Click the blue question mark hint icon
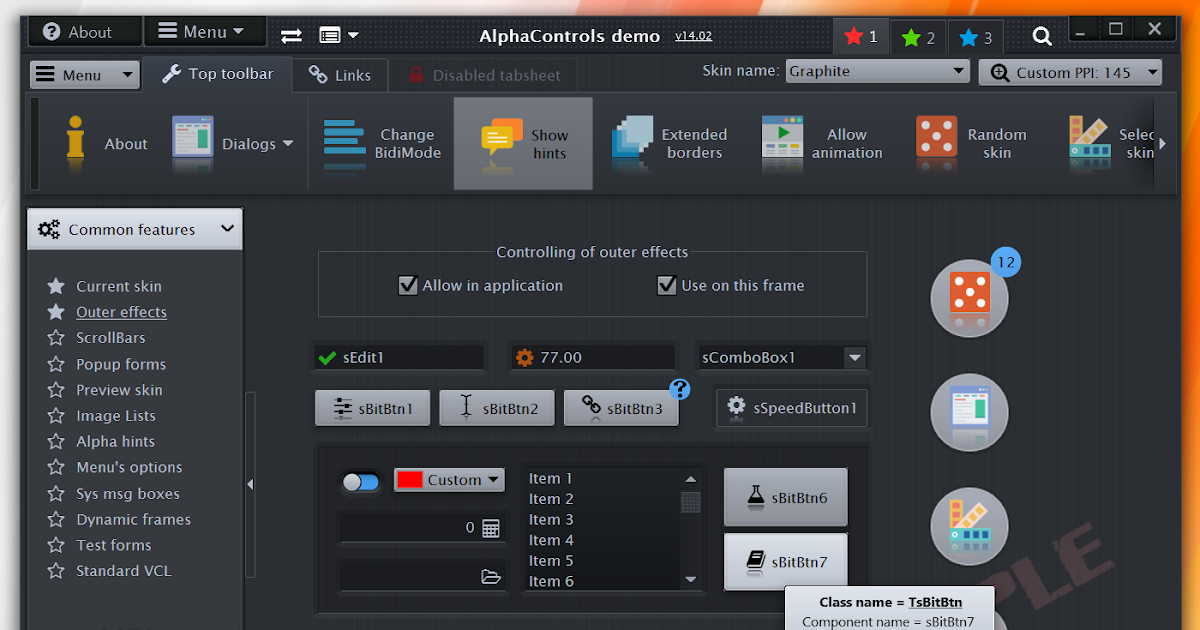The height and width of the screenshot is (630, 1200). [x=680, y=389]
